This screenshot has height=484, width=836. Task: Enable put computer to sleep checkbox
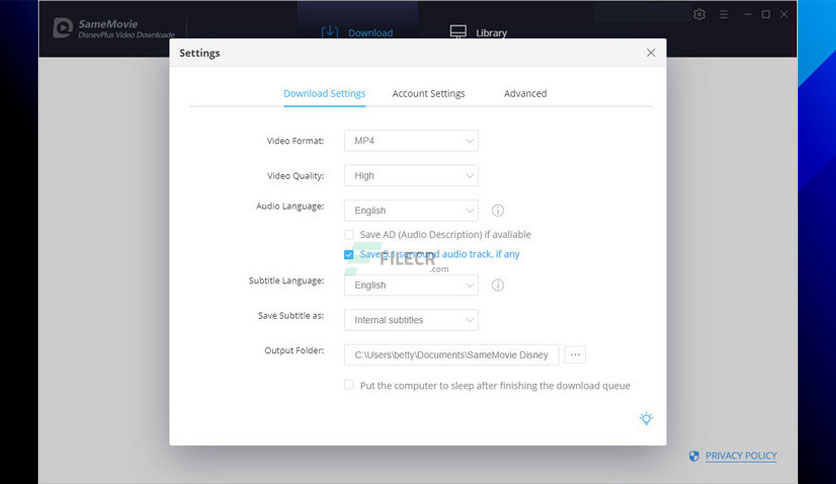349,385
